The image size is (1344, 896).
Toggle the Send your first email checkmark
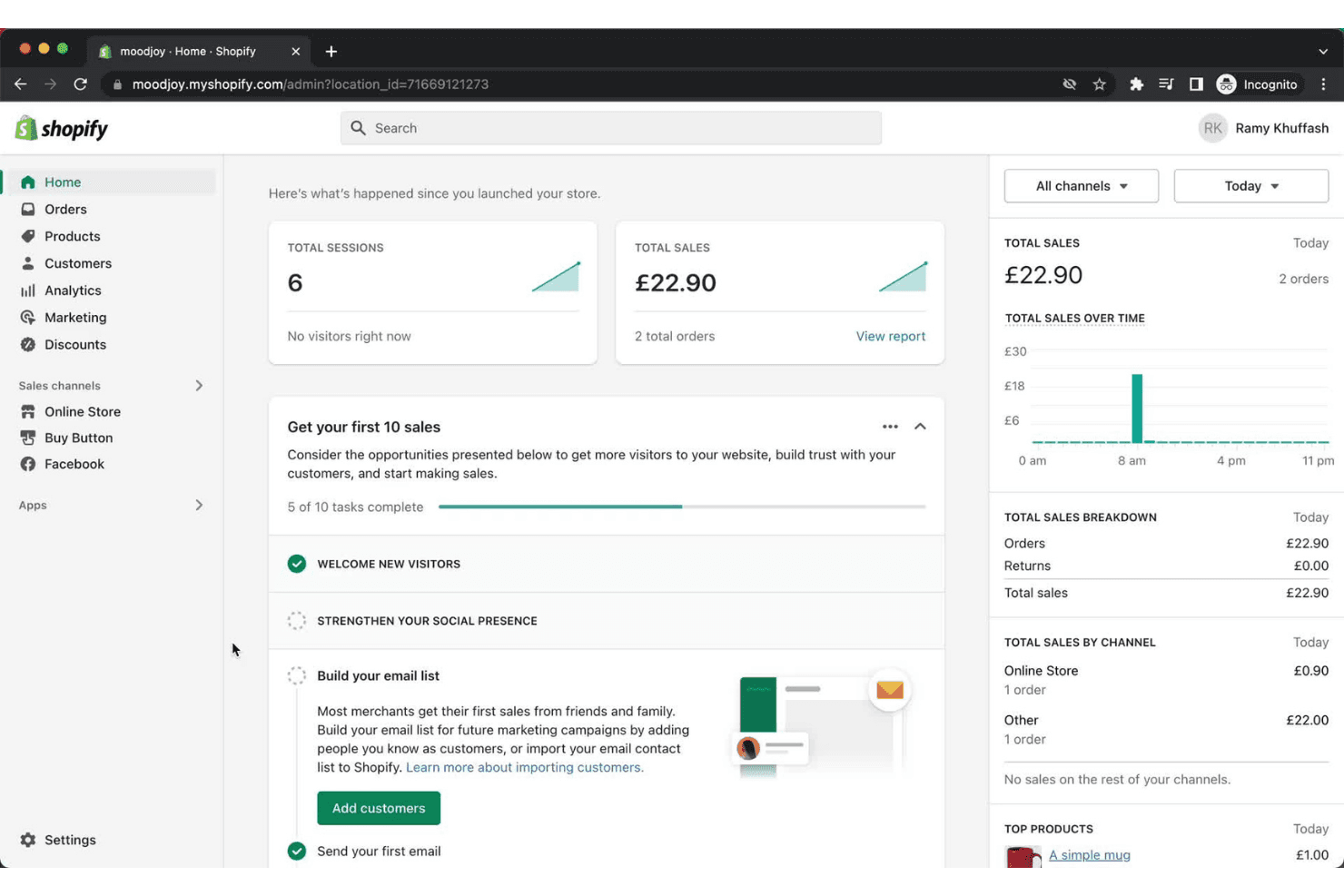tap(297, 851)
